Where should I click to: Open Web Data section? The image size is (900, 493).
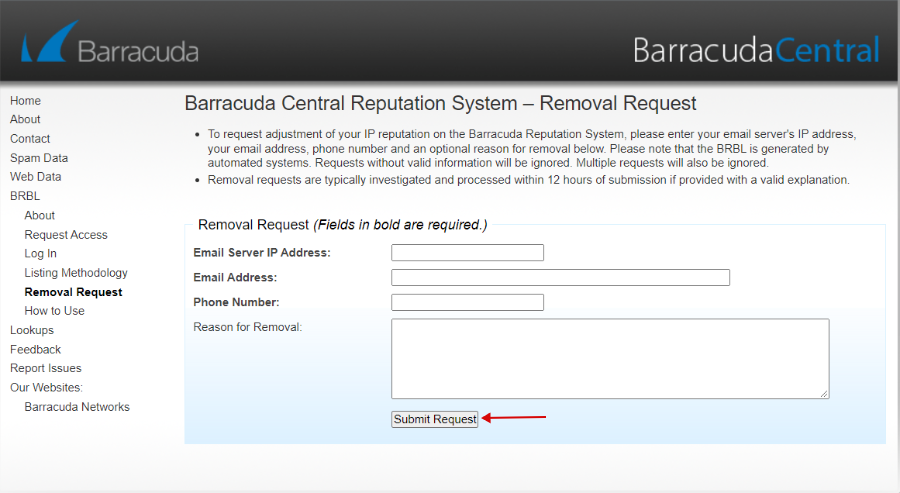pyautogui.click(x=36, y=177)
